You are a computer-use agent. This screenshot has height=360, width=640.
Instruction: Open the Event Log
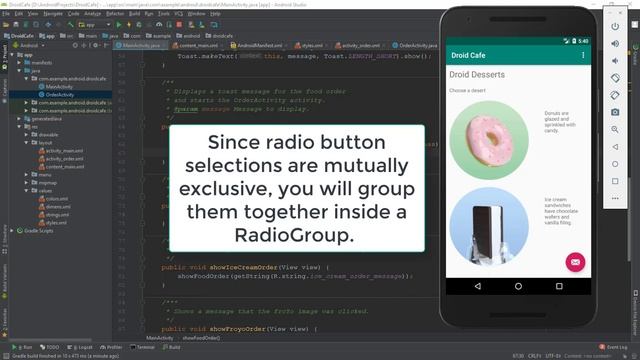click(613, 347)
